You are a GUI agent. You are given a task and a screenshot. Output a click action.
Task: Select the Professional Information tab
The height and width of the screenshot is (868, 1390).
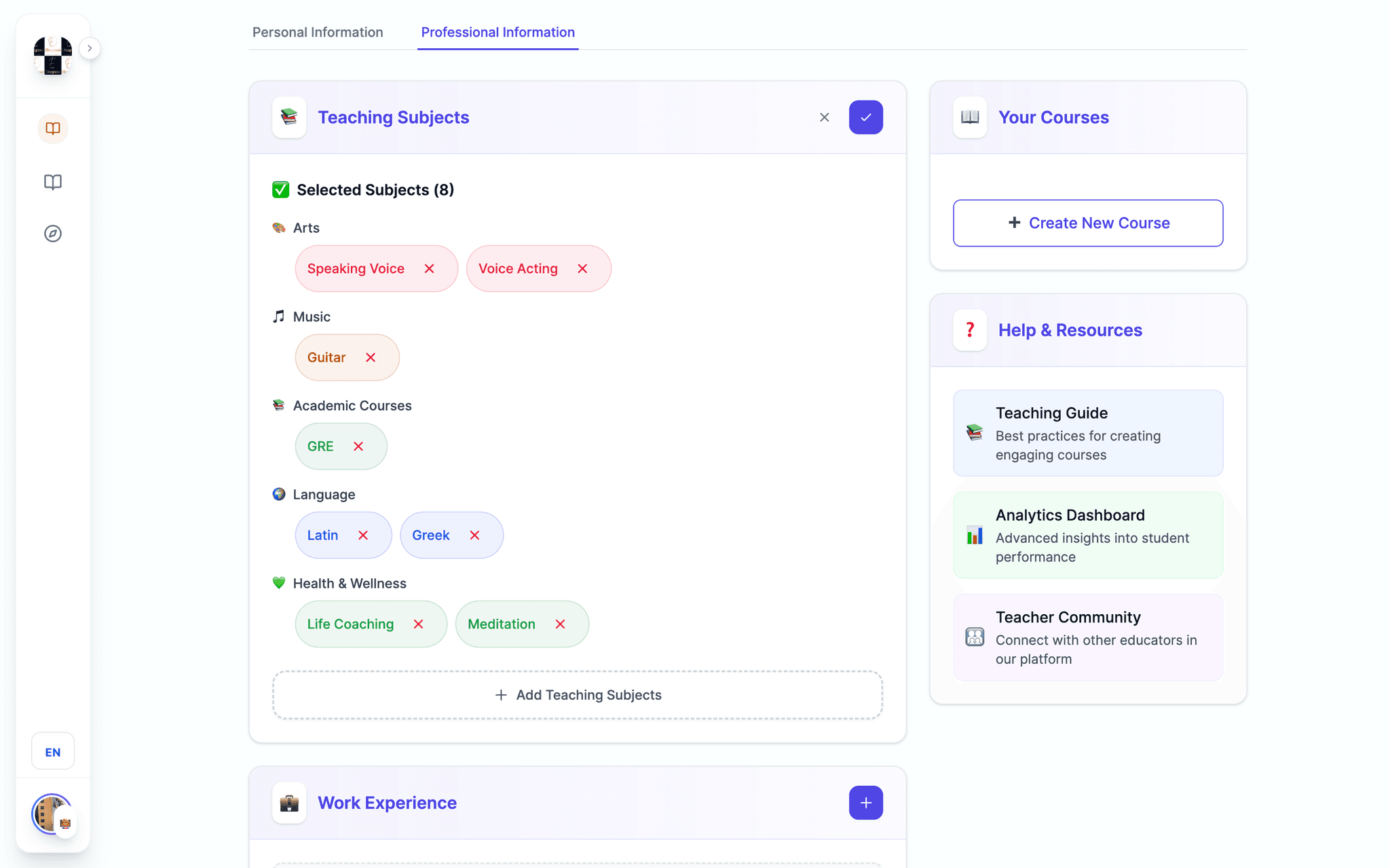[497, 32]
